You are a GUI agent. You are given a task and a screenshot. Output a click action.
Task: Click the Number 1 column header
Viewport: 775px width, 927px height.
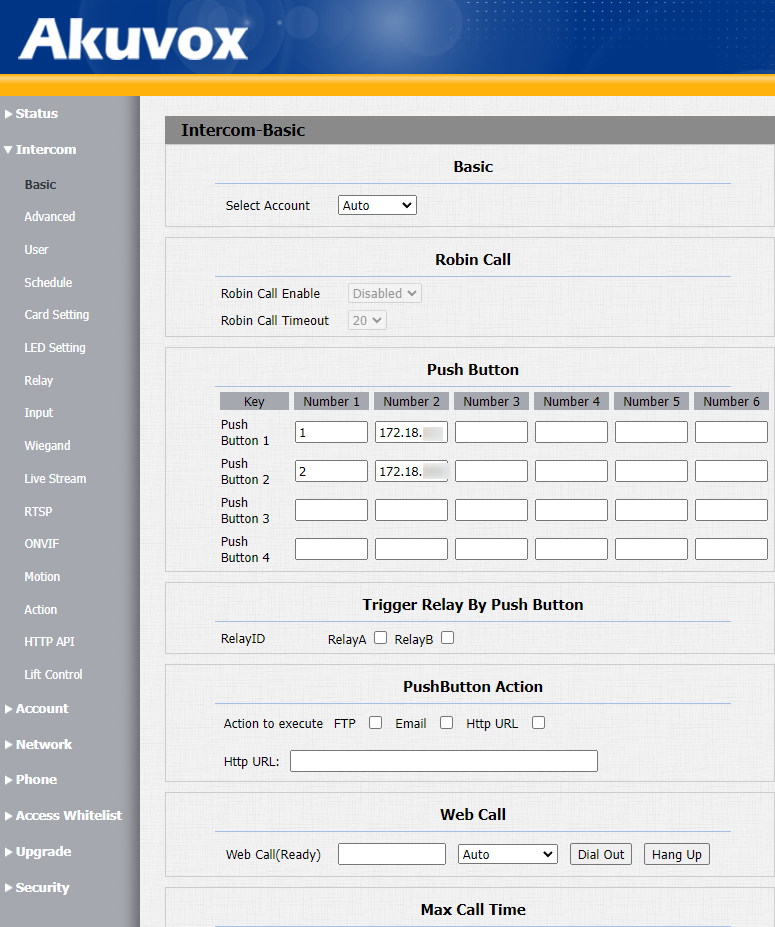[331, 401]
